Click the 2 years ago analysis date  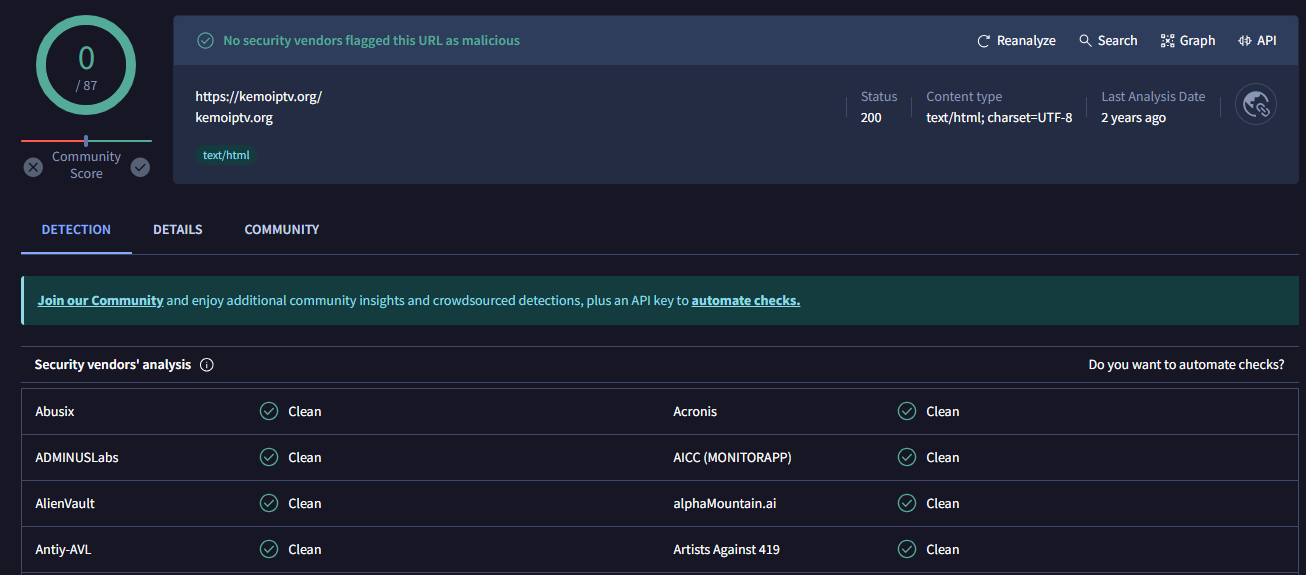[x=1133, y=118]
